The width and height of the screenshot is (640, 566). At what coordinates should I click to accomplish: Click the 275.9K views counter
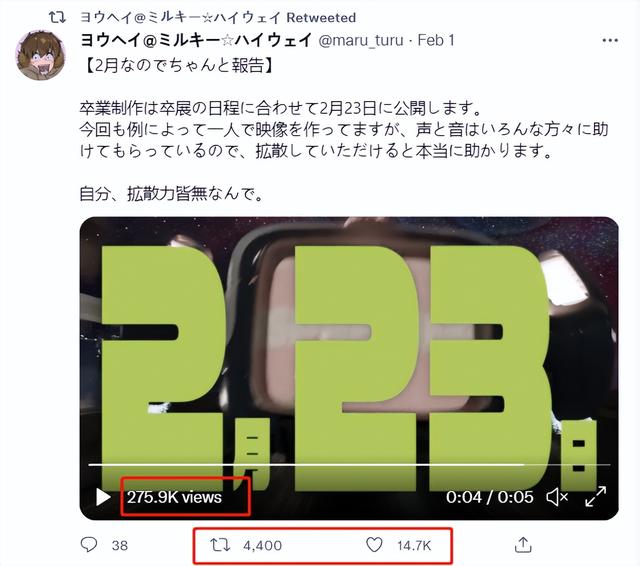[x=174, y=497]
